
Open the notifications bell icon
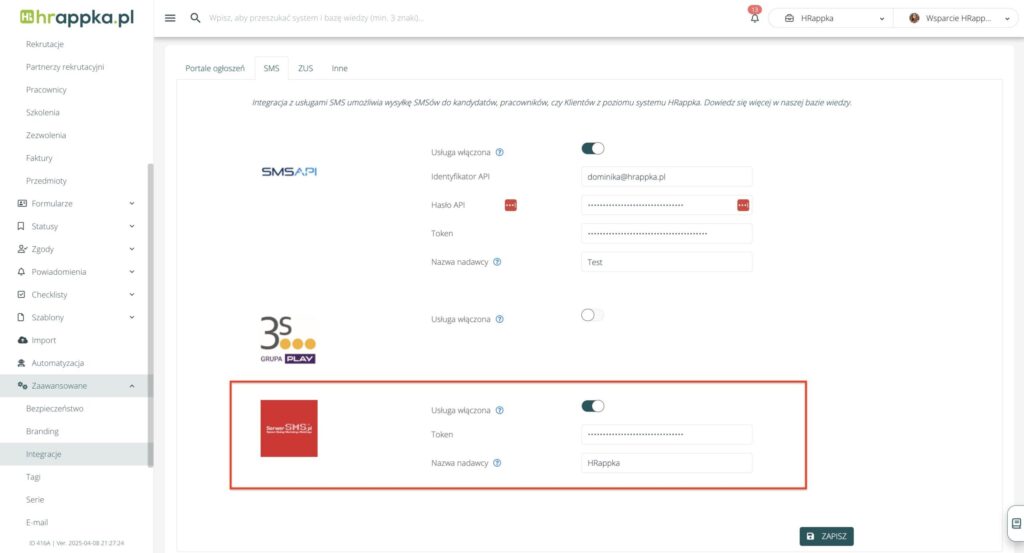point(754,18)
